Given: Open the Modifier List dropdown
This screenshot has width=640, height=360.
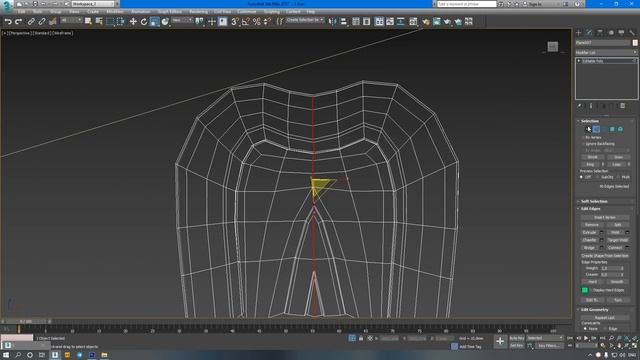Looking at the screenshot, I should [x=606, y=52].
